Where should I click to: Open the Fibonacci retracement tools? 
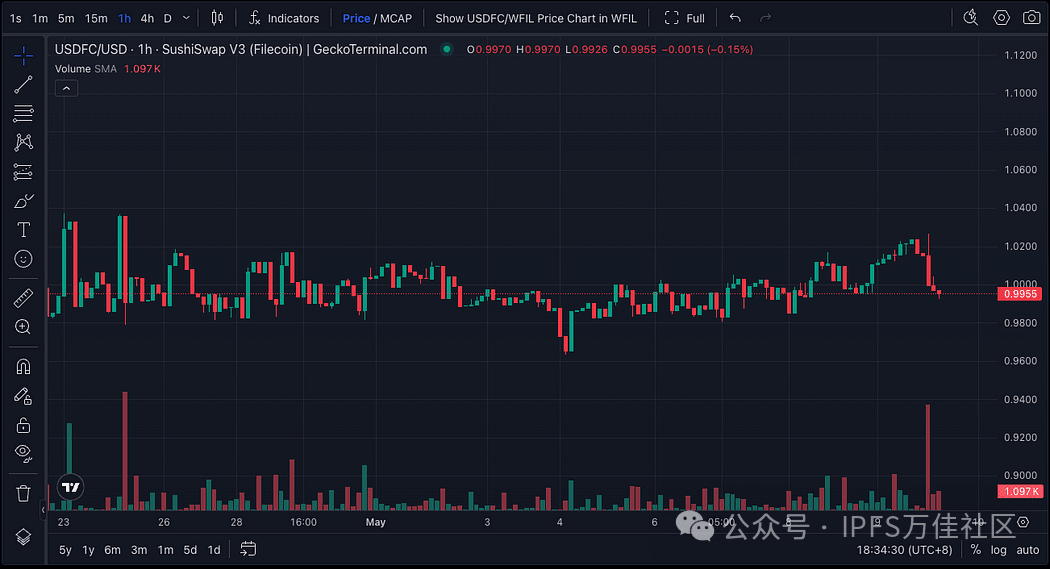coord(23,113)
